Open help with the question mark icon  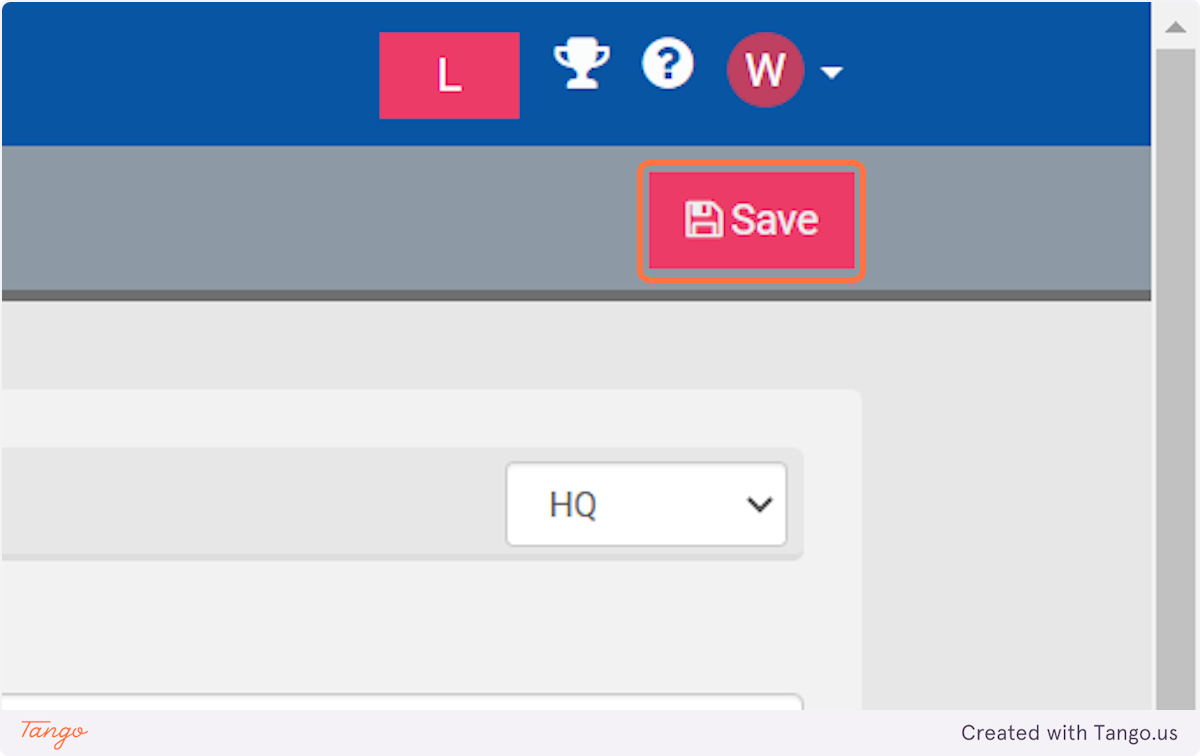point(668,66)
